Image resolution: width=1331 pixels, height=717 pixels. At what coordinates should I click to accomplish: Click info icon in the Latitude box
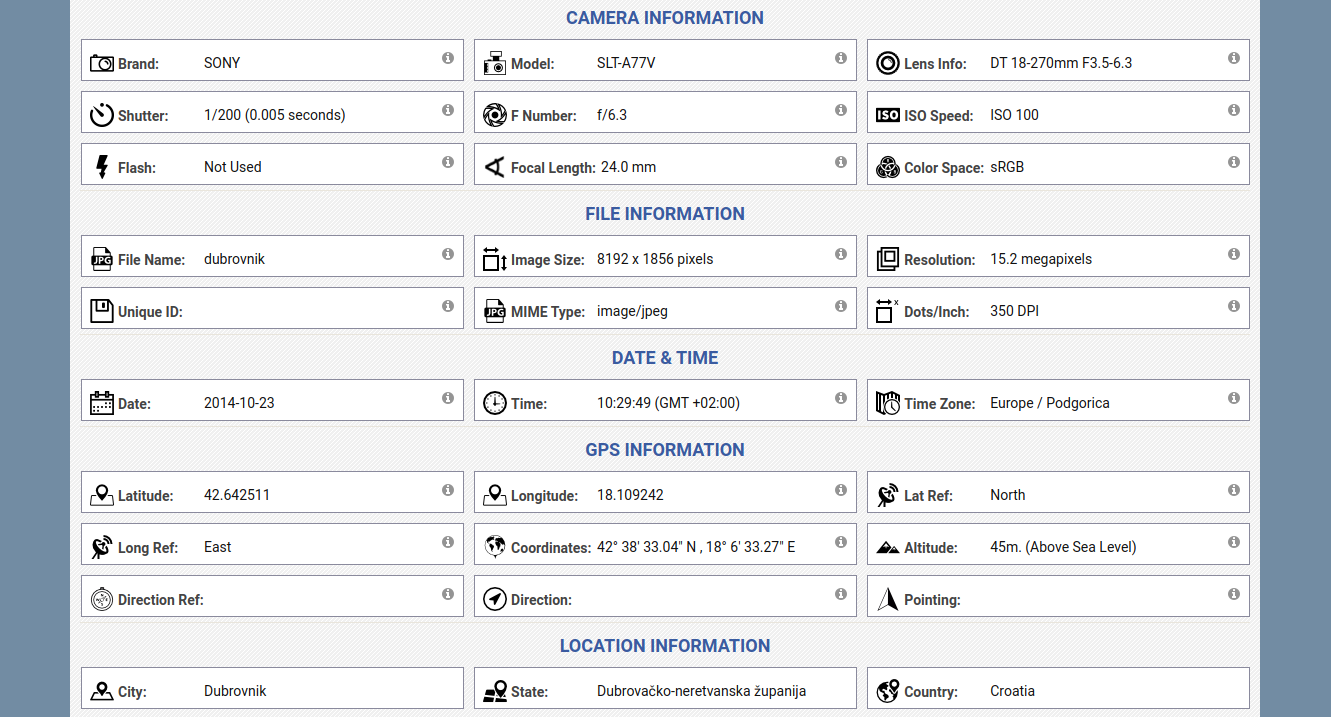tap(448, 490)
